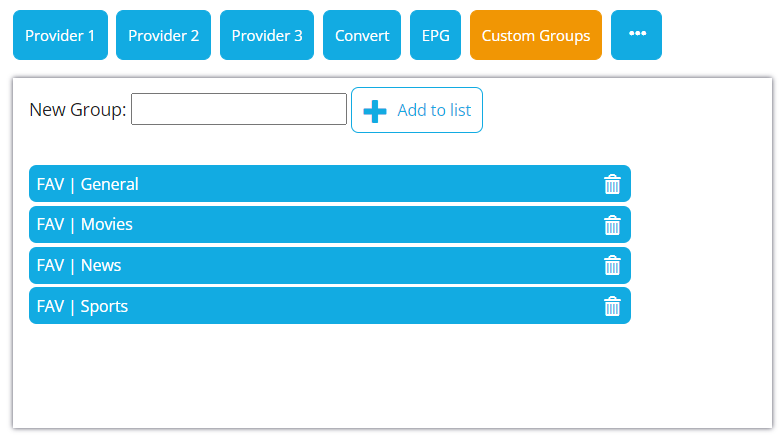Select the Custom Groups tab

536,35
